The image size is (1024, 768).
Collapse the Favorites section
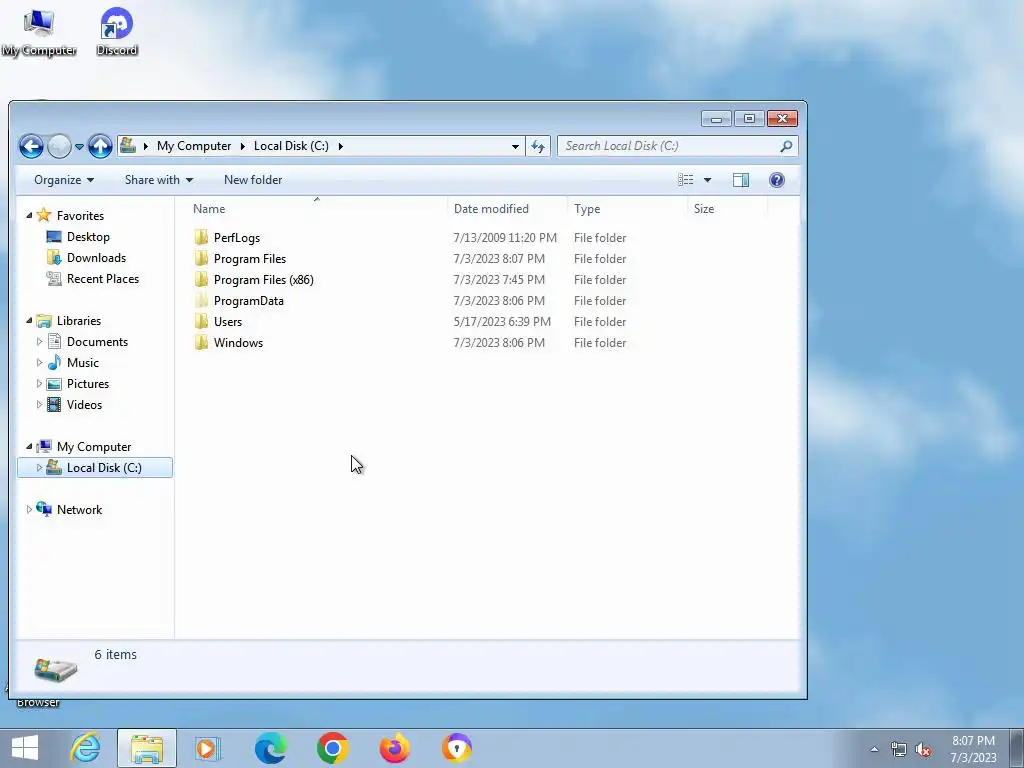point(29,216)
